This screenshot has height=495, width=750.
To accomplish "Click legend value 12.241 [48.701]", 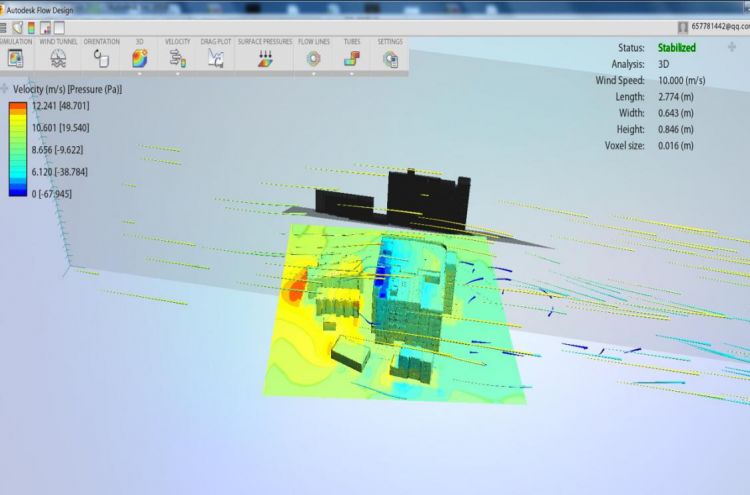I will click(x=61, y=106).
